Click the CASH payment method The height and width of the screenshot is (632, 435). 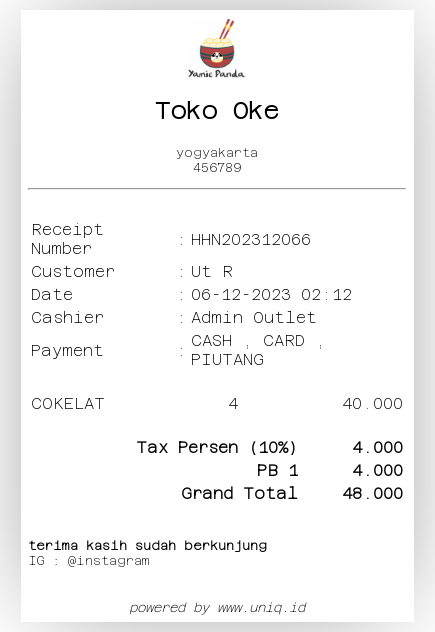tap(212, 341)
